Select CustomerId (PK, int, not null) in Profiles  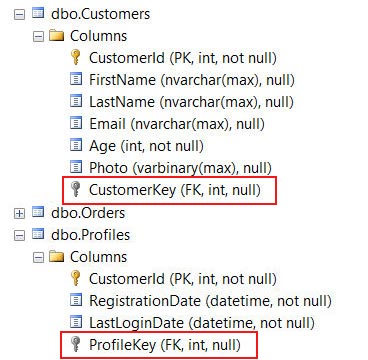pyautogui.click(x=183, y=279)
